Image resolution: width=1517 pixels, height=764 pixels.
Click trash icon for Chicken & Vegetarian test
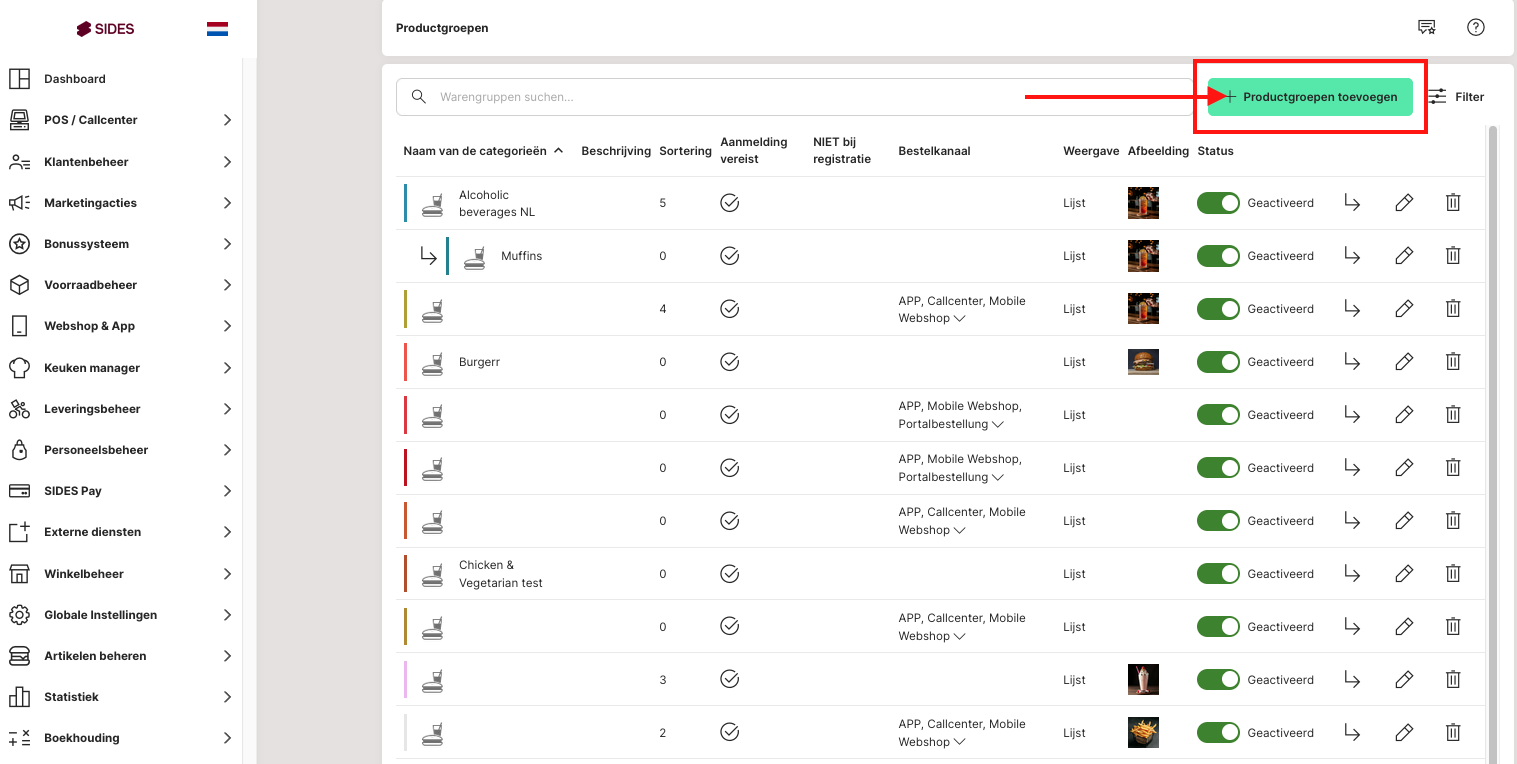(1453, 574)
